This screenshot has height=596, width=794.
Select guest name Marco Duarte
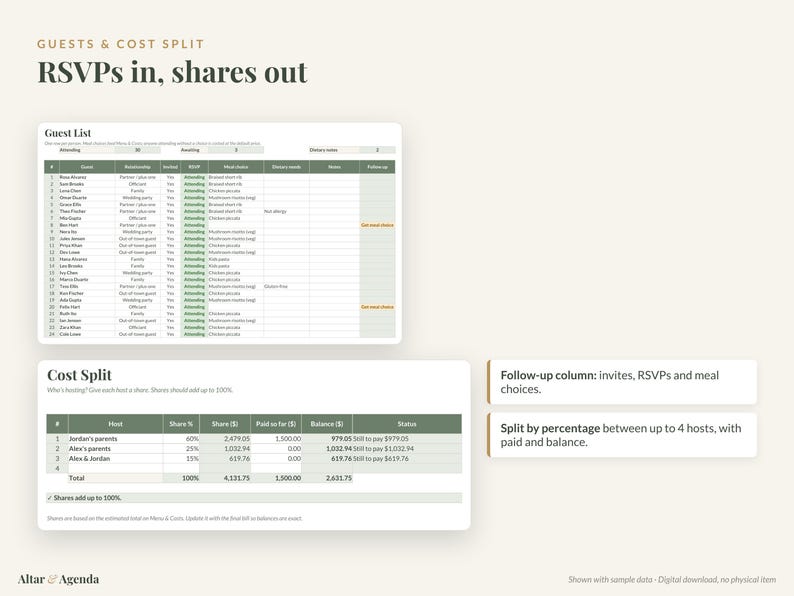(74, 280)
